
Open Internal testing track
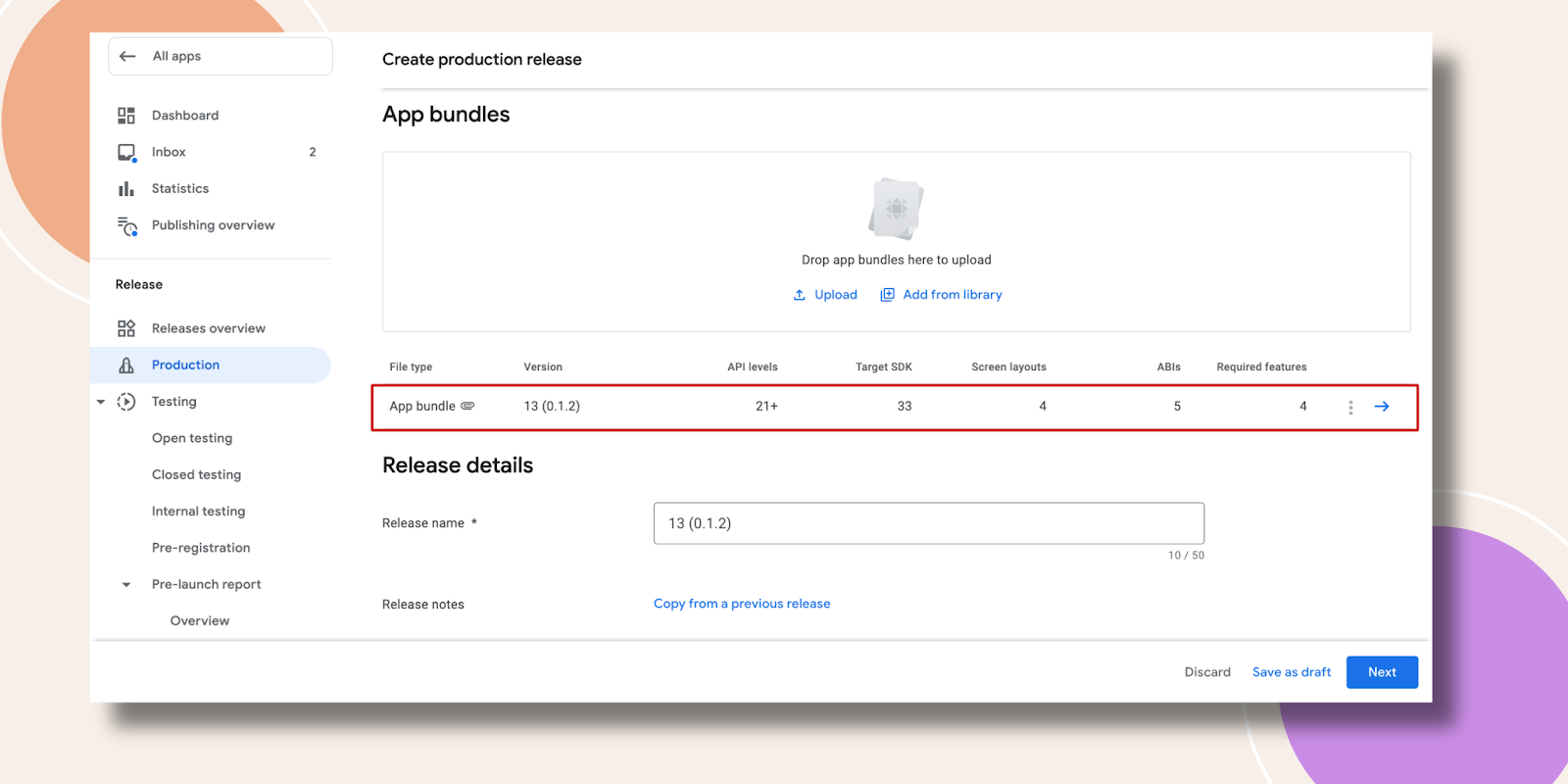pyautogui.click(x=198, y=512)
